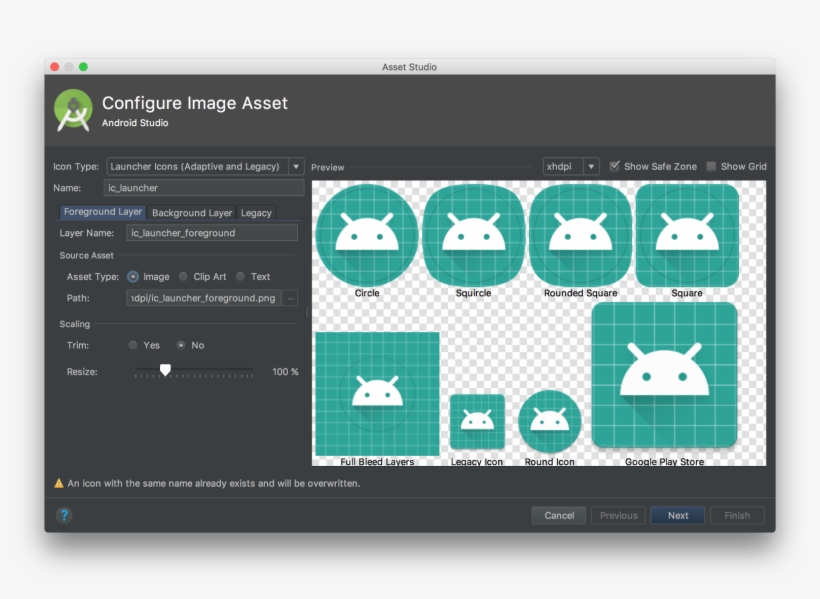820x599 pixels.
Task: Select the Clip Art asset type
Action: pyautogui.click(x=183, y=276)
